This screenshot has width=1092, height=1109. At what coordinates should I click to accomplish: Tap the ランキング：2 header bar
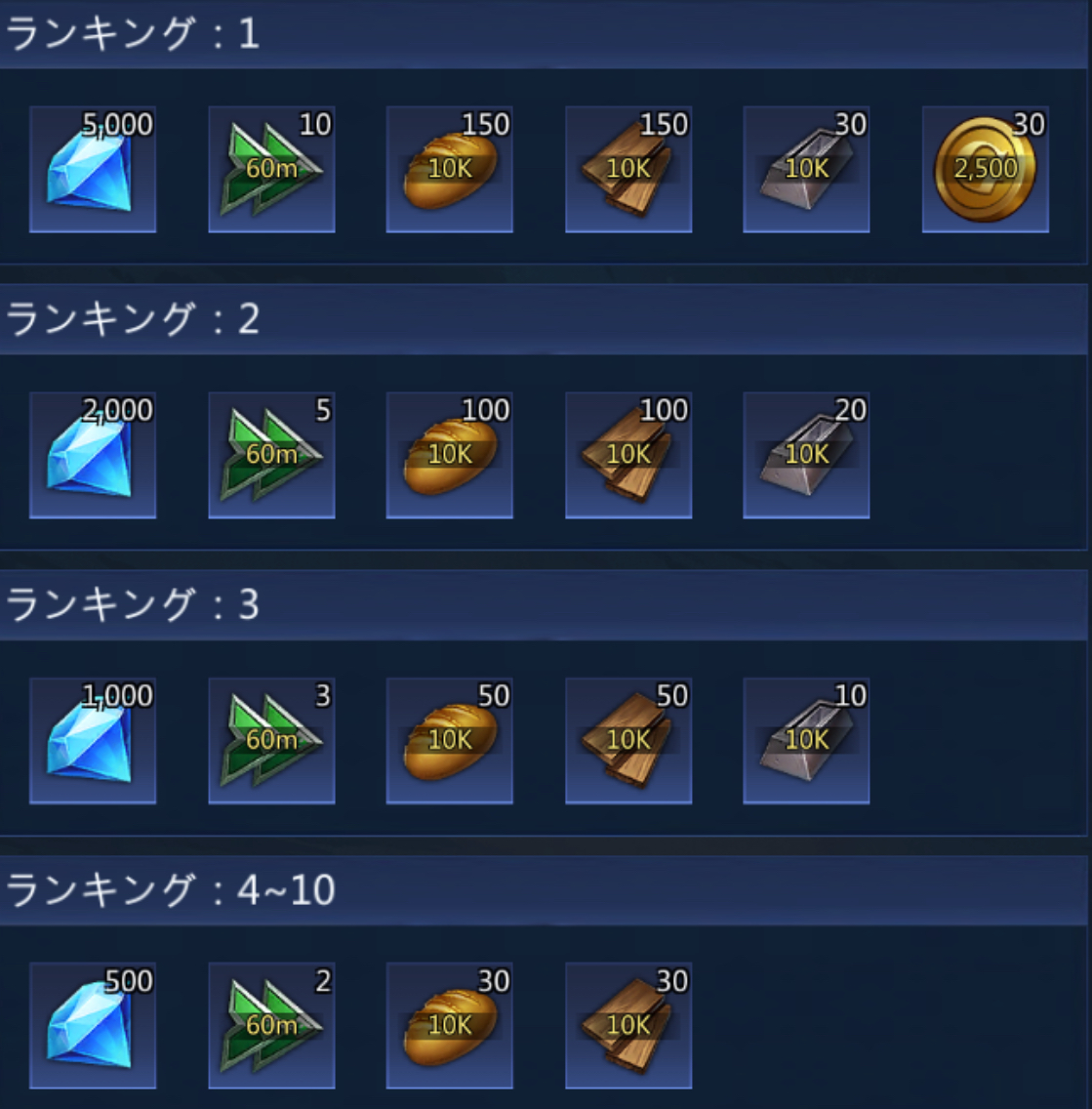[x=545, y=319]
